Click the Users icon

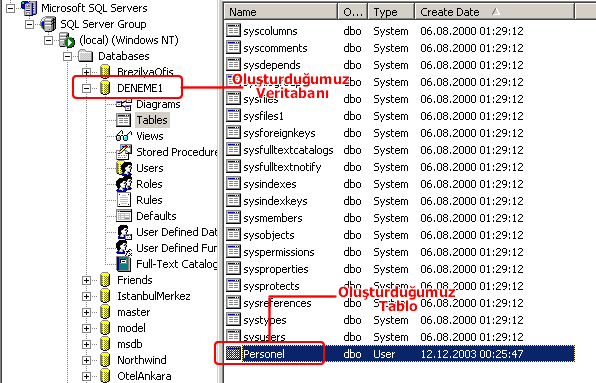[124, 168]
